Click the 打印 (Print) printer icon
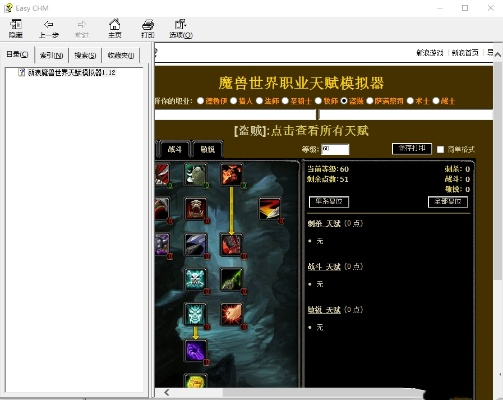The width and height of the screenshot is (503, 400). (148, 25)
